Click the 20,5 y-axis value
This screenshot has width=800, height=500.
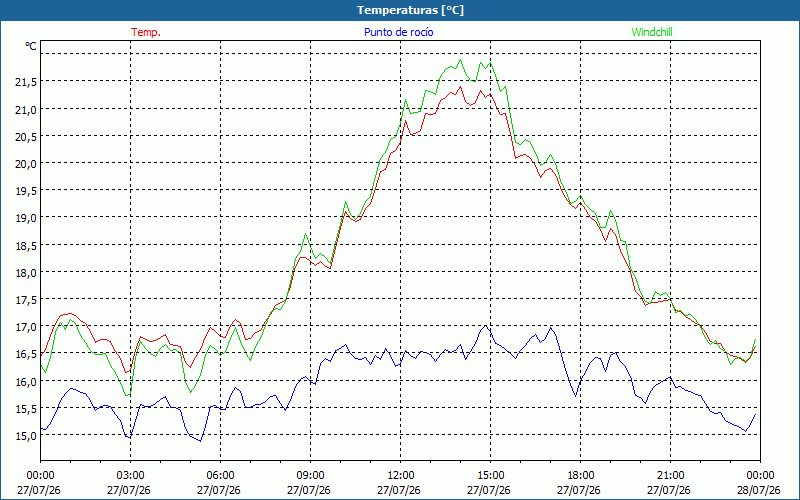pyautogui.click(x=26, y=136)
